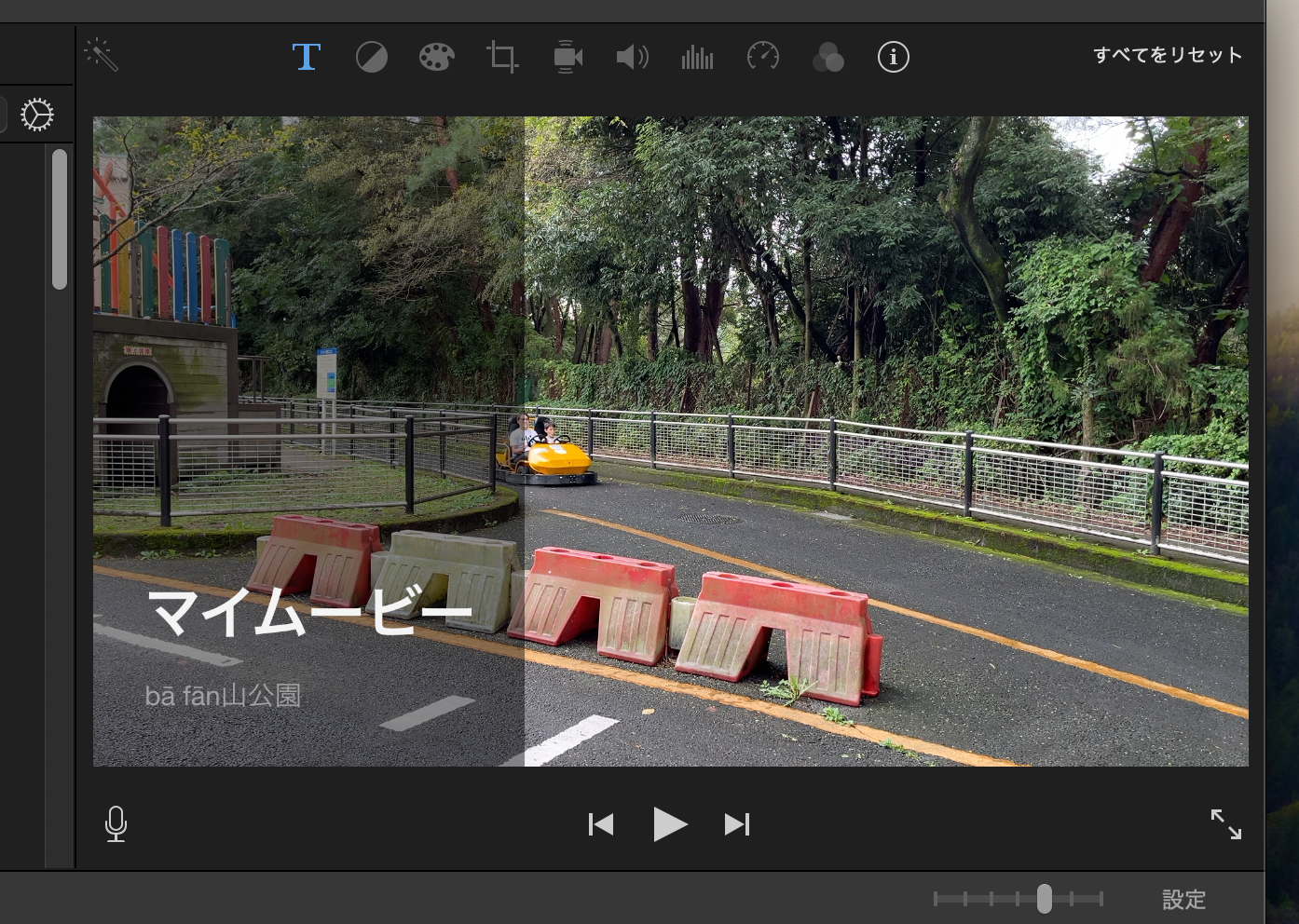
Task: Start voiceover recording with microphone icon
Action: click(x=116, y=824)
